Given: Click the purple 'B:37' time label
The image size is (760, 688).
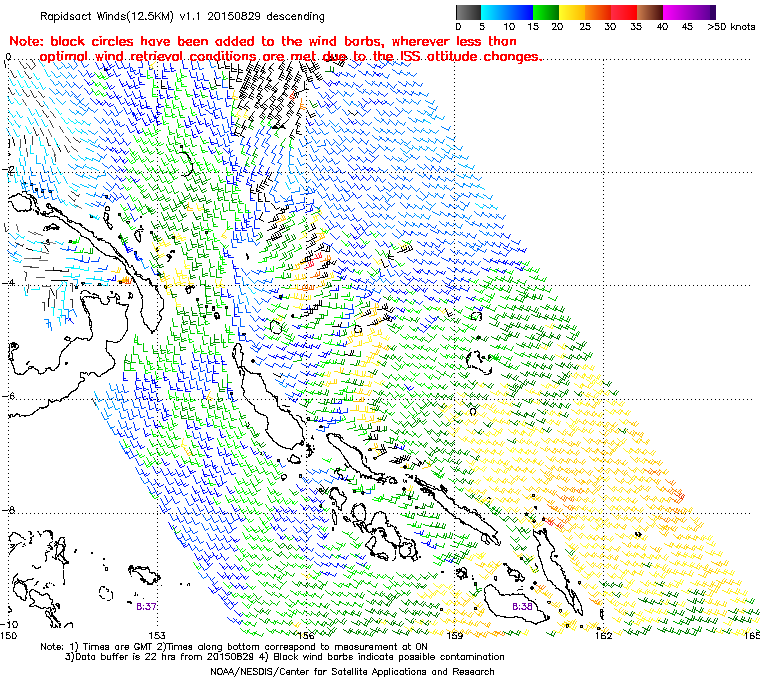Looking at the screenshot, I should (x=146, y=606).
